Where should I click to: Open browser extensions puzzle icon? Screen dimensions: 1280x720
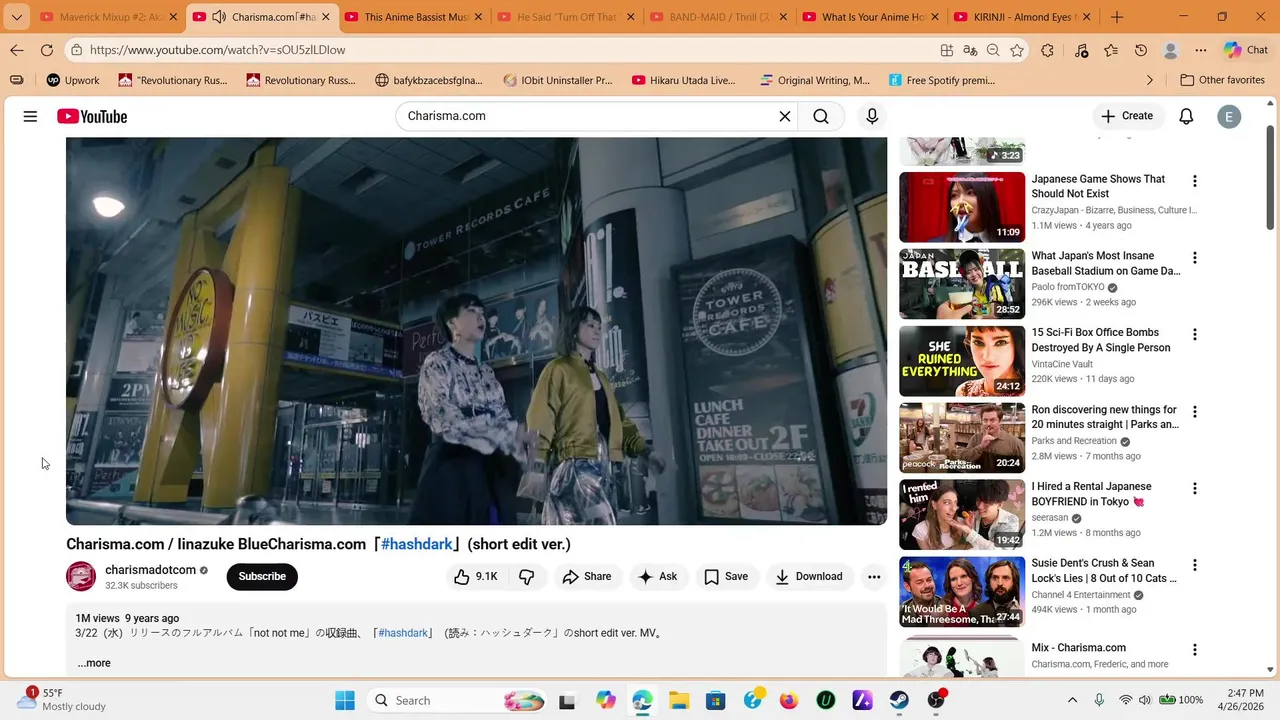pyautogui.click(x=1047, y=50)
